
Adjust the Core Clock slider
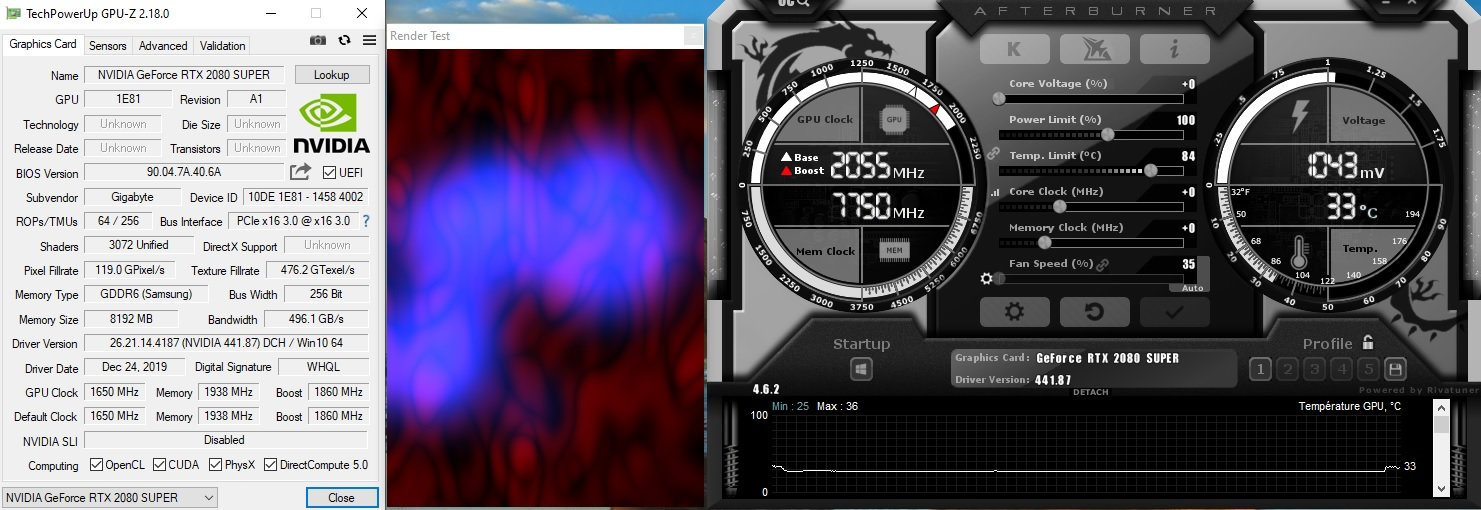coord(1090,206)
